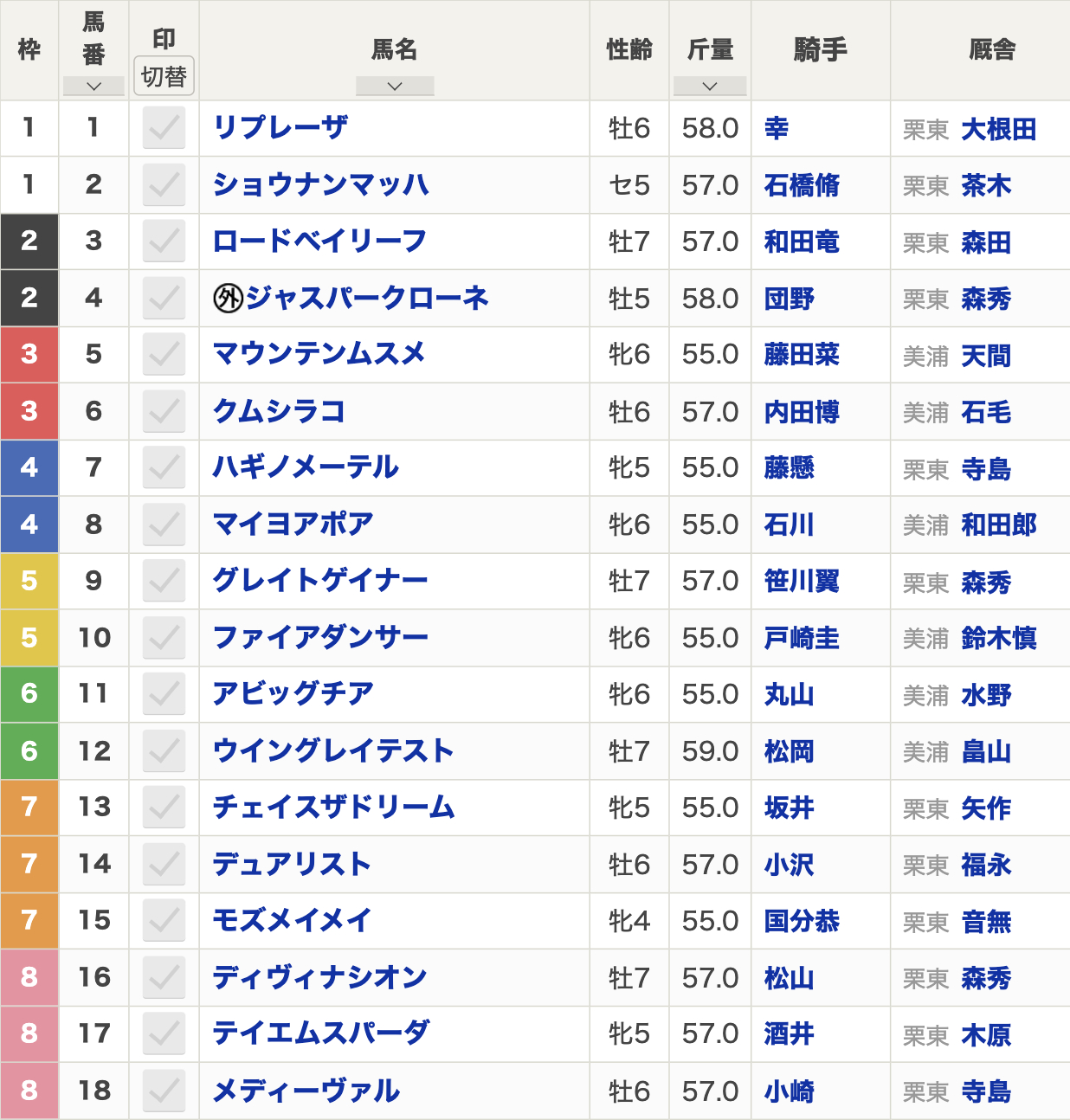Sort by horse number (馬番) dropdown arrow

coord(93,86)
